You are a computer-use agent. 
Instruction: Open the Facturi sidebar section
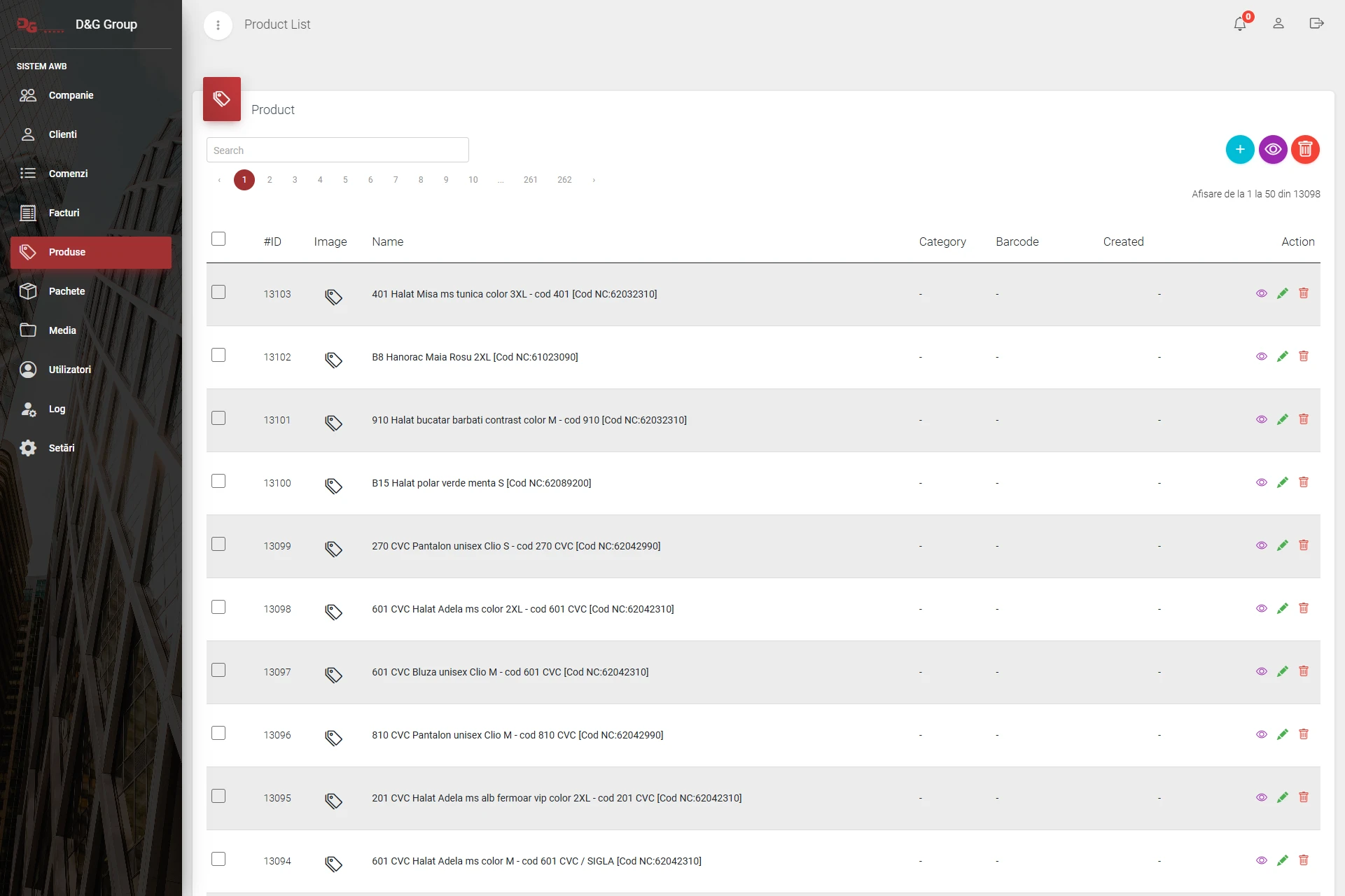click(x=64, y=213)
